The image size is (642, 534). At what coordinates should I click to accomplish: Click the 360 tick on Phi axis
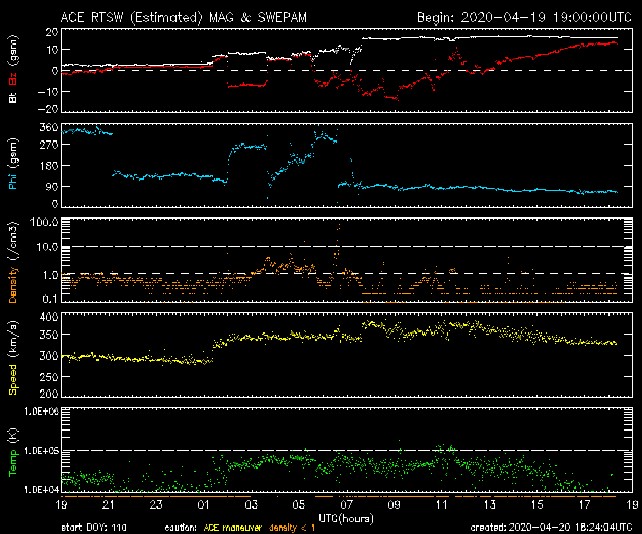(x=46, y=127)
